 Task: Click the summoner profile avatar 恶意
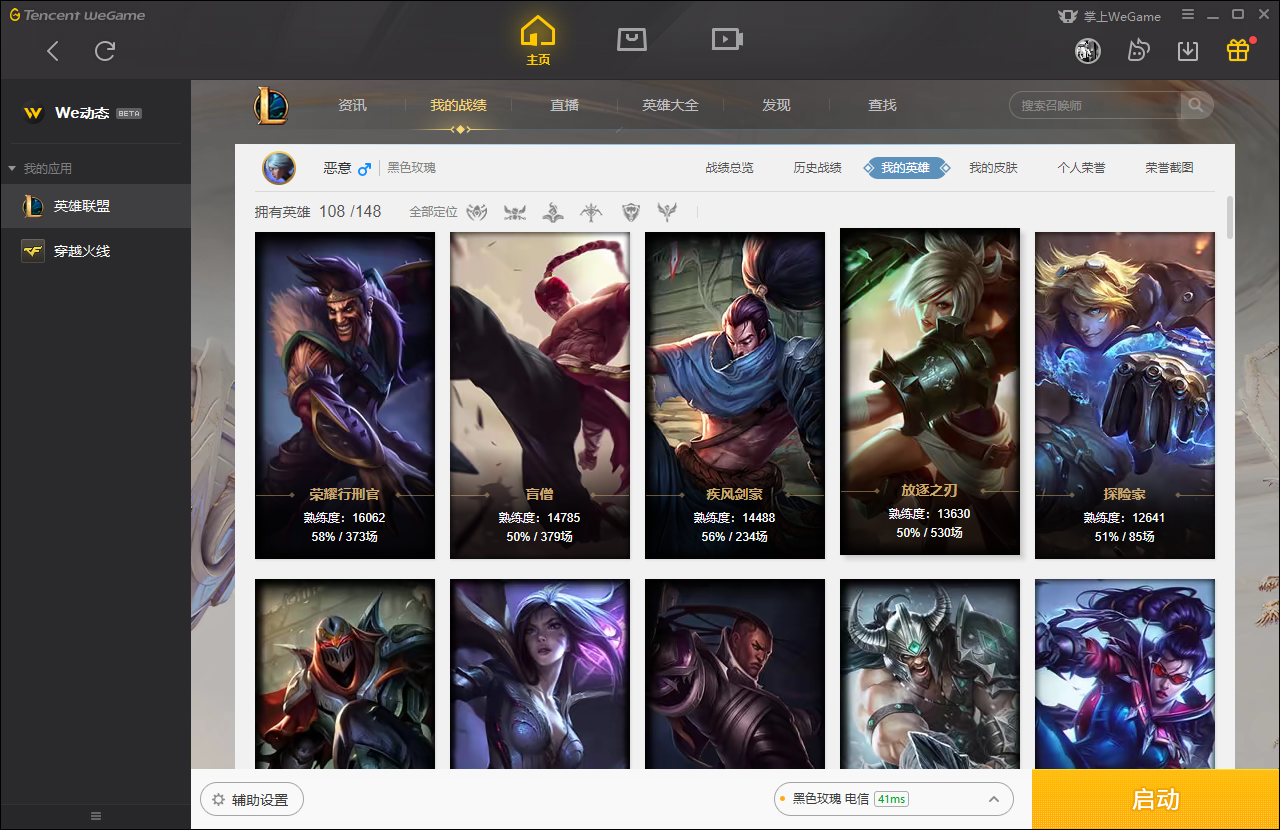coord(279,168)
